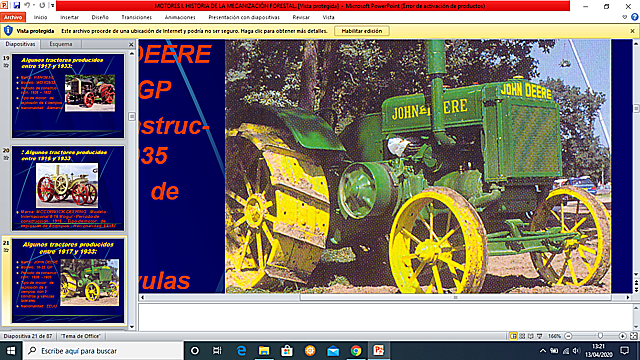Click the taskbar search box
Viewport: 640px width, 360px height.
click(x=102, y=351)
